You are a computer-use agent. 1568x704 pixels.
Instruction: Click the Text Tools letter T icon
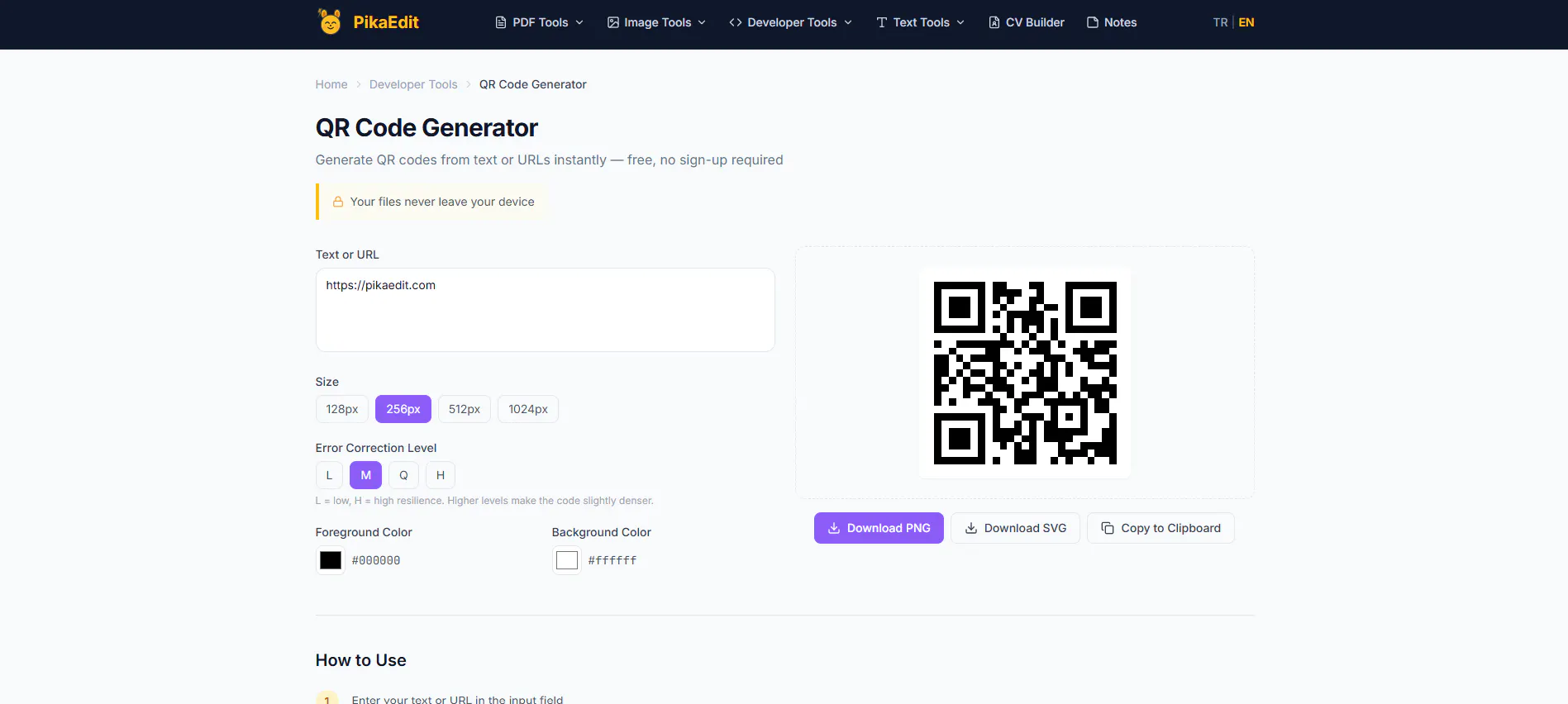pos(882,22)
